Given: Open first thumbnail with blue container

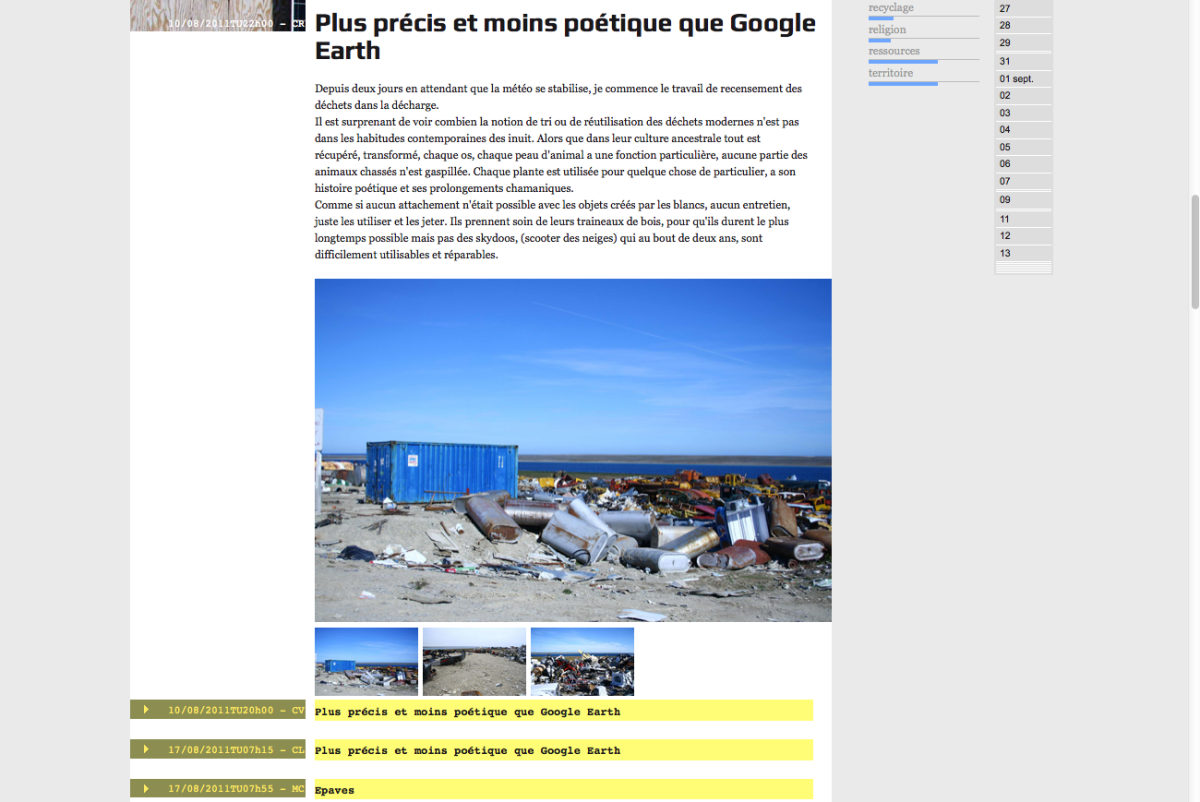Looking at the screenshot, I should click(x=366, y=661).
